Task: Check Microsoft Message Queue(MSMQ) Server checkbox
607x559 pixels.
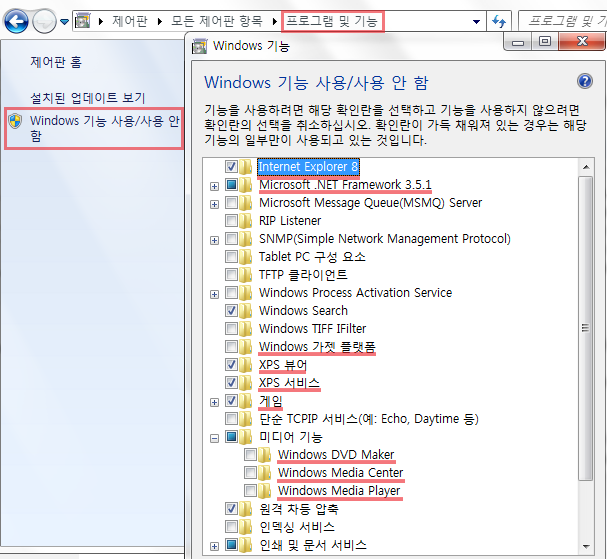Action: click(x=231, y=202)
